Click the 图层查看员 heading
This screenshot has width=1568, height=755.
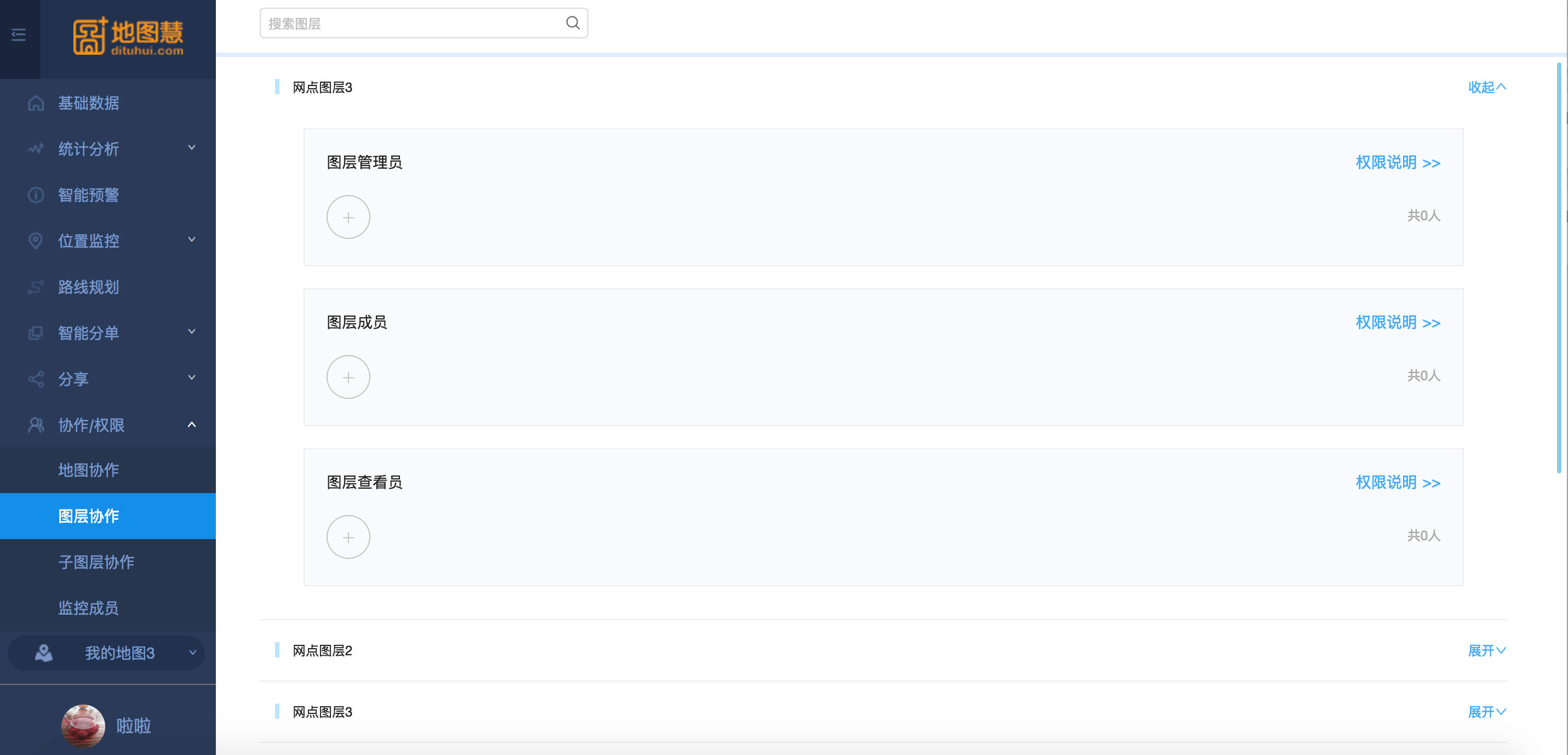coord(365,483)
